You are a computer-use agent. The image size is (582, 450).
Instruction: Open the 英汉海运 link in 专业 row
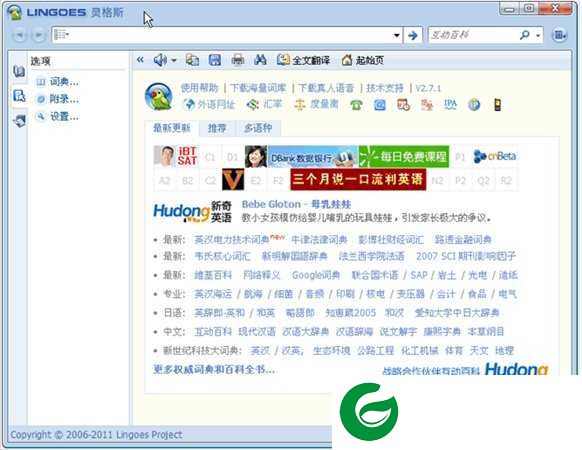click(213, 294)
